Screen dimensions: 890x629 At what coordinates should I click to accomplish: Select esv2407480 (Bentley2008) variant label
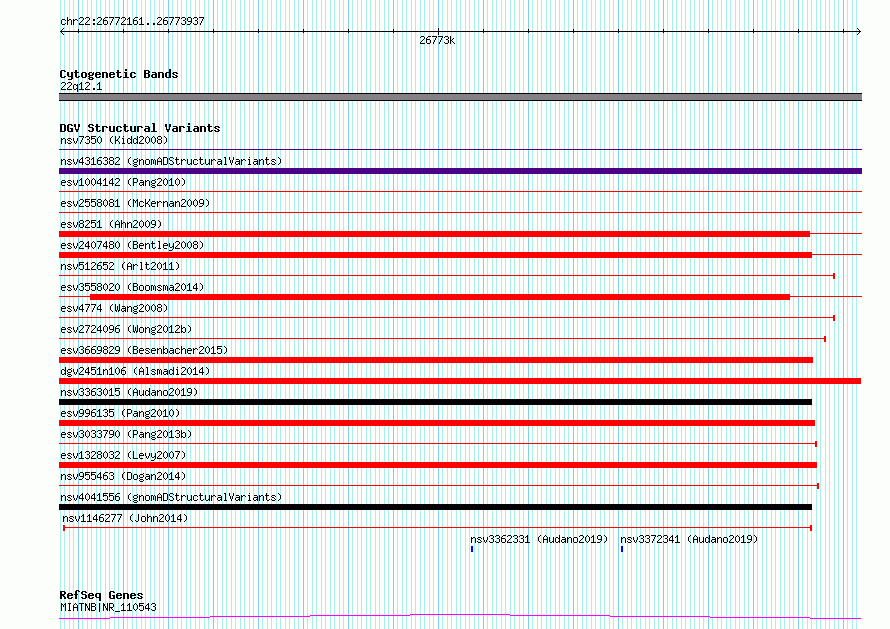point(132,245)
